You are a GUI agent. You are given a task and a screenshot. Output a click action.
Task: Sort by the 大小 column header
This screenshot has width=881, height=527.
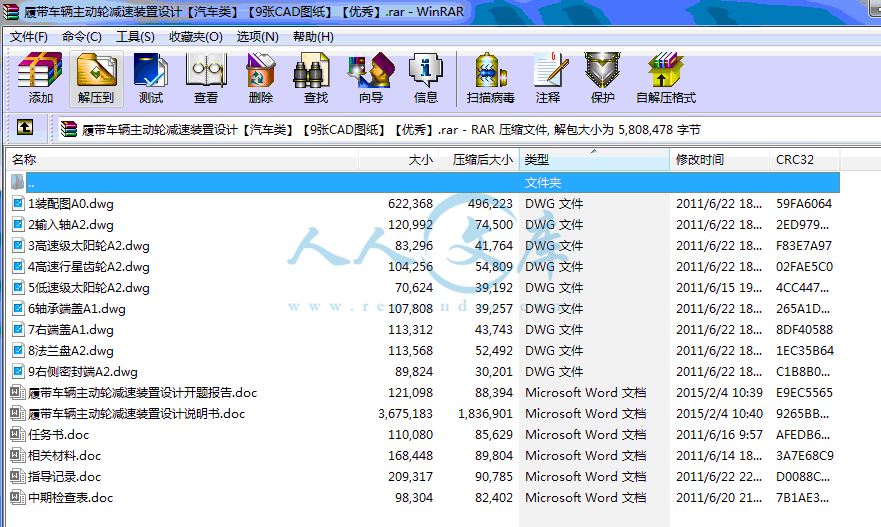(x=398, y=160)
